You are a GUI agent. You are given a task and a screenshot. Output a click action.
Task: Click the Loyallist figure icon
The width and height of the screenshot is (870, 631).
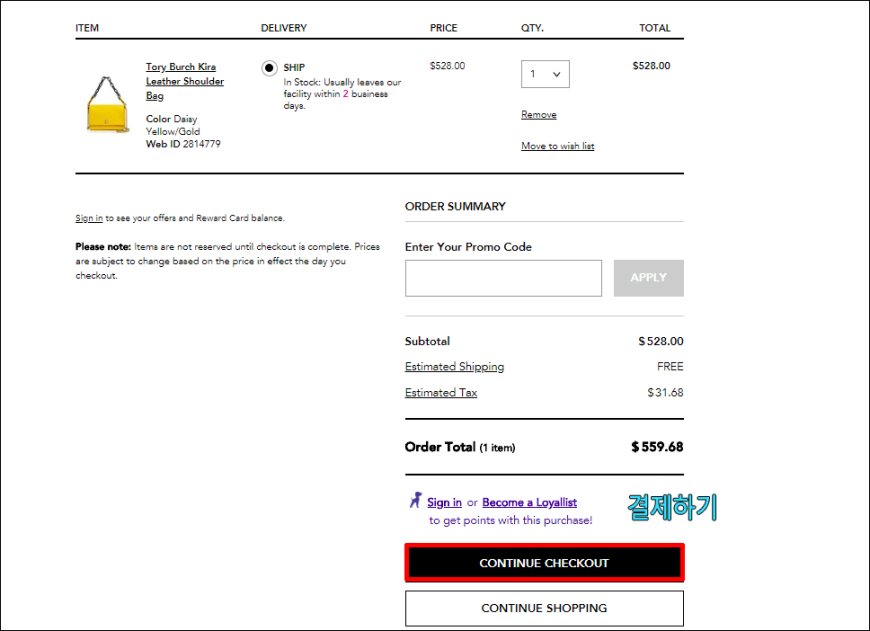(x=416, y=500)
